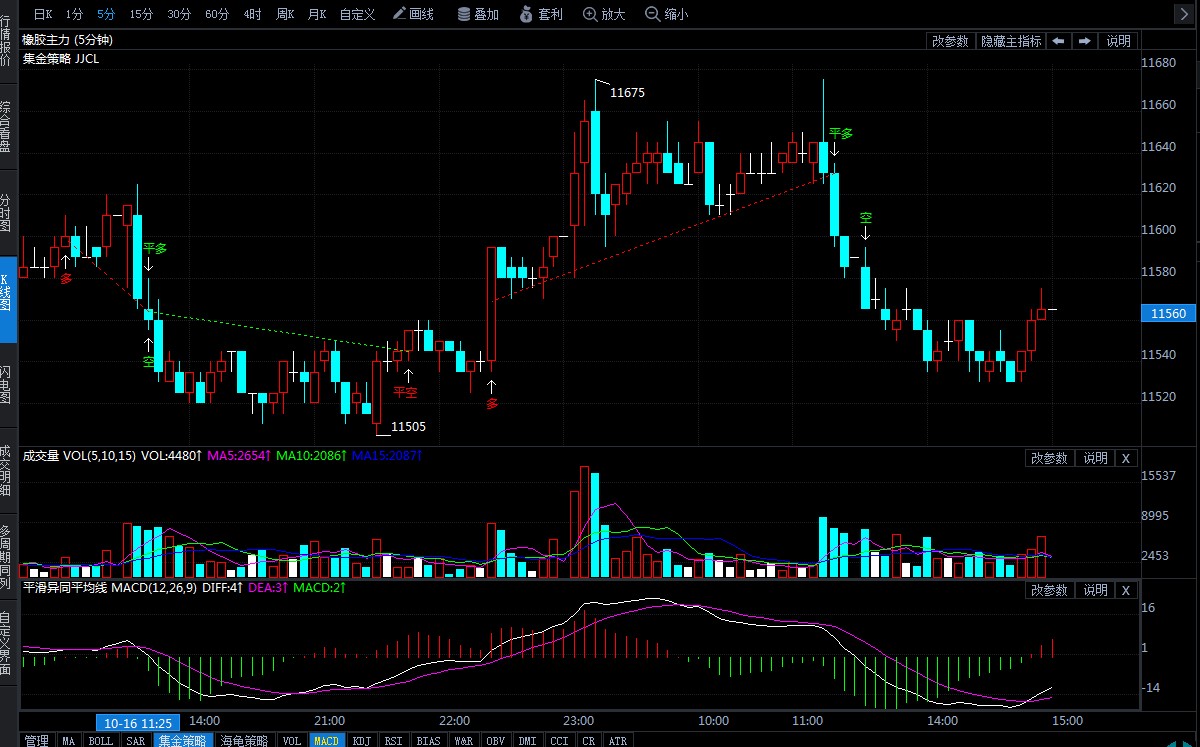Click 改参数 in the MACD panel
Screen dimensions: 1200x747
tap(1049, 591)
